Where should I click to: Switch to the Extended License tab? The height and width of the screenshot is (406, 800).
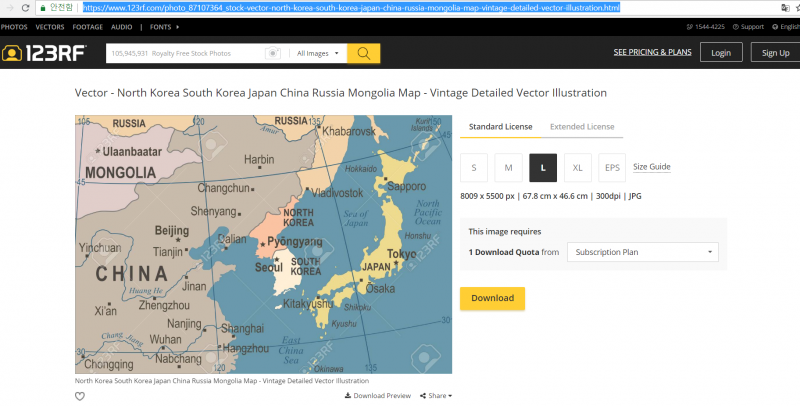(581, 127)
